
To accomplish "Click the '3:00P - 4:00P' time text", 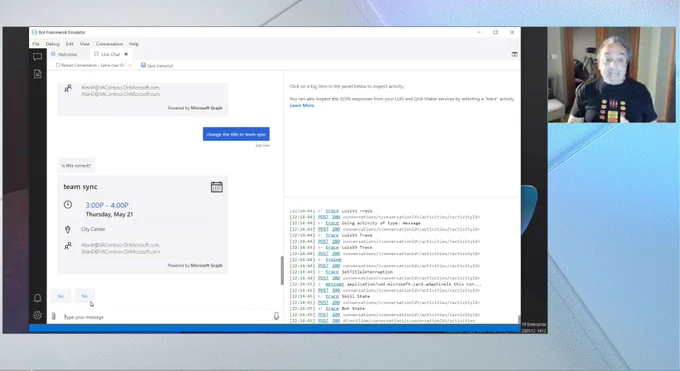I will (x=107, y=205).
